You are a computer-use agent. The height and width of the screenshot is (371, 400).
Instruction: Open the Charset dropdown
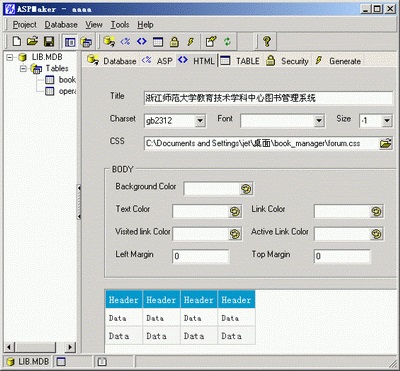coord(200,121)
